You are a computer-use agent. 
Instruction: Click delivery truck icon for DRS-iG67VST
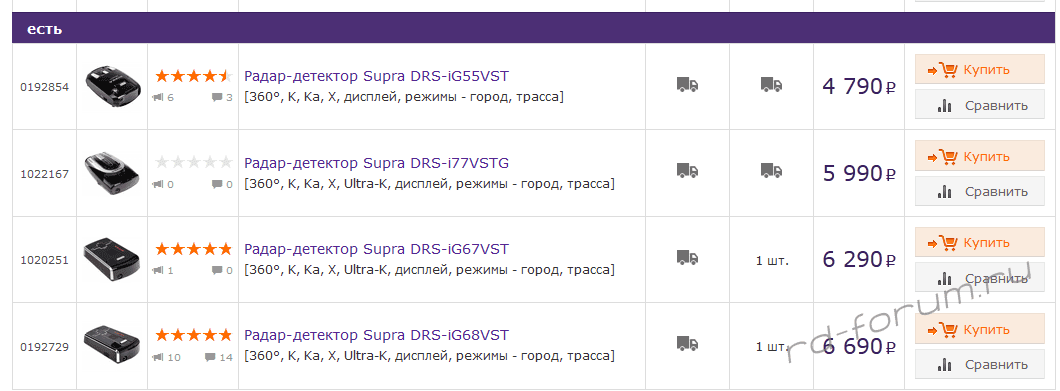click(x=688, y=257)
